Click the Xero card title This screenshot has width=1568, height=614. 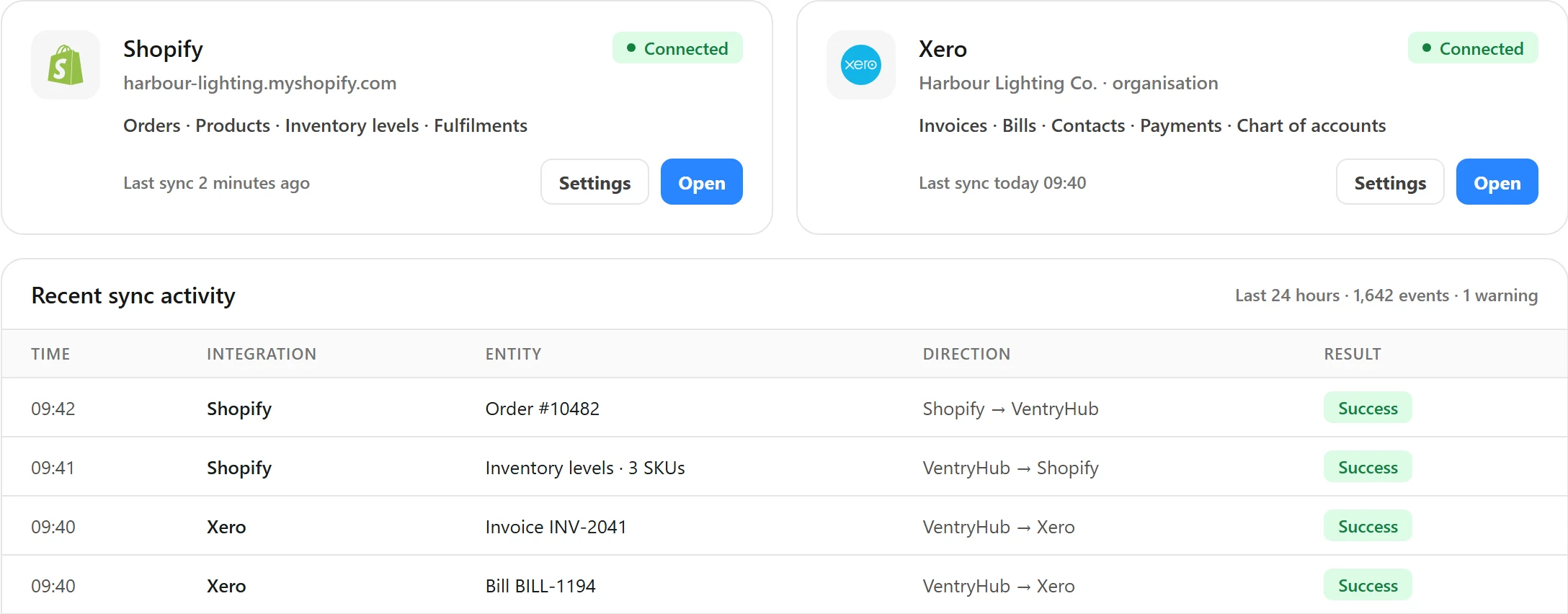pyautogui.click(x=943, y=49)
